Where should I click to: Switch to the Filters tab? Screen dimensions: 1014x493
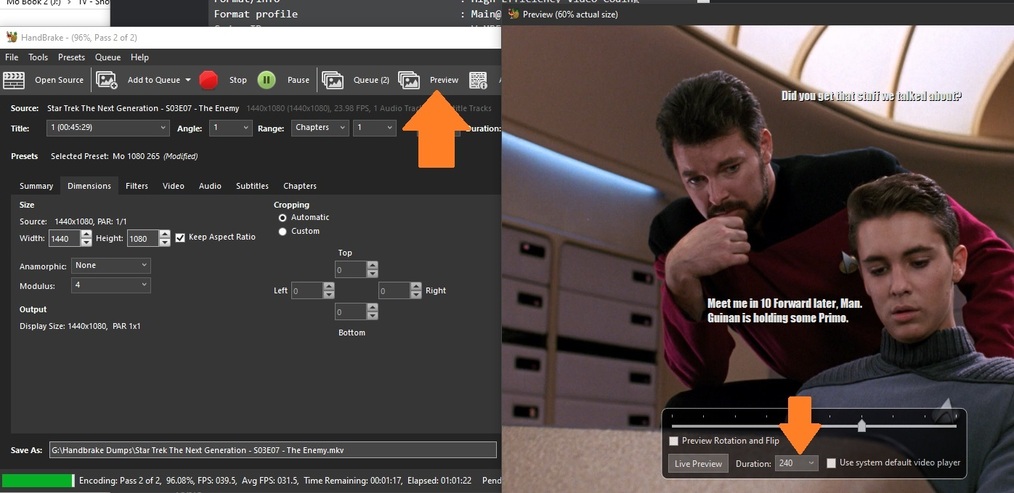[136, 186]
